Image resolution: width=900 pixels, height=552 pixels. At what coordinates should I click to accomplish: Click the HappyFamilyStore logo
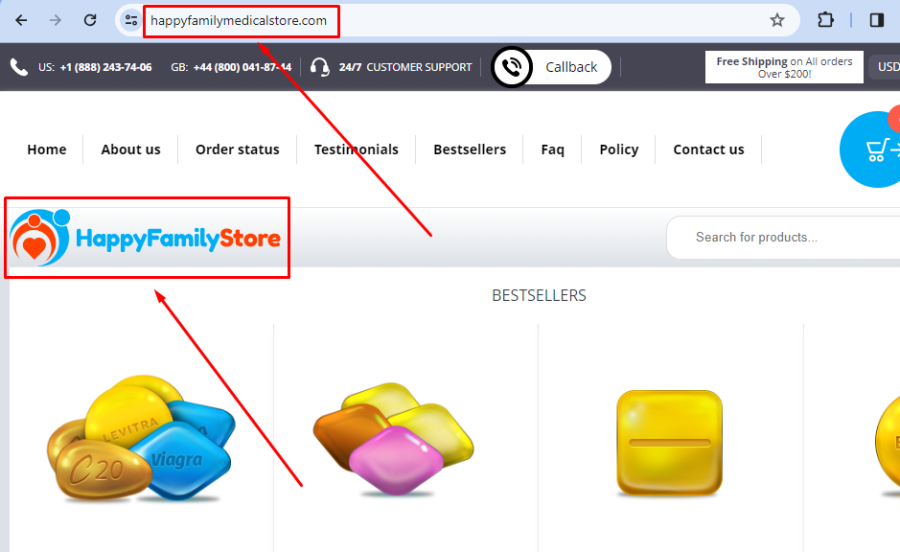pyautogui.click(x=146, y=238)
